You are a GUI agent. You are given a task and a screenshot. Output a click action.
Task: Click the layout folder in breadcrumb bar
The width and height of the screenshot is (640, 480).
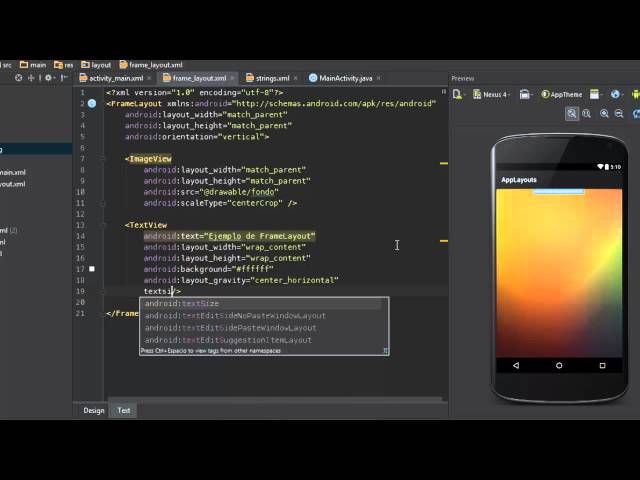96,65
